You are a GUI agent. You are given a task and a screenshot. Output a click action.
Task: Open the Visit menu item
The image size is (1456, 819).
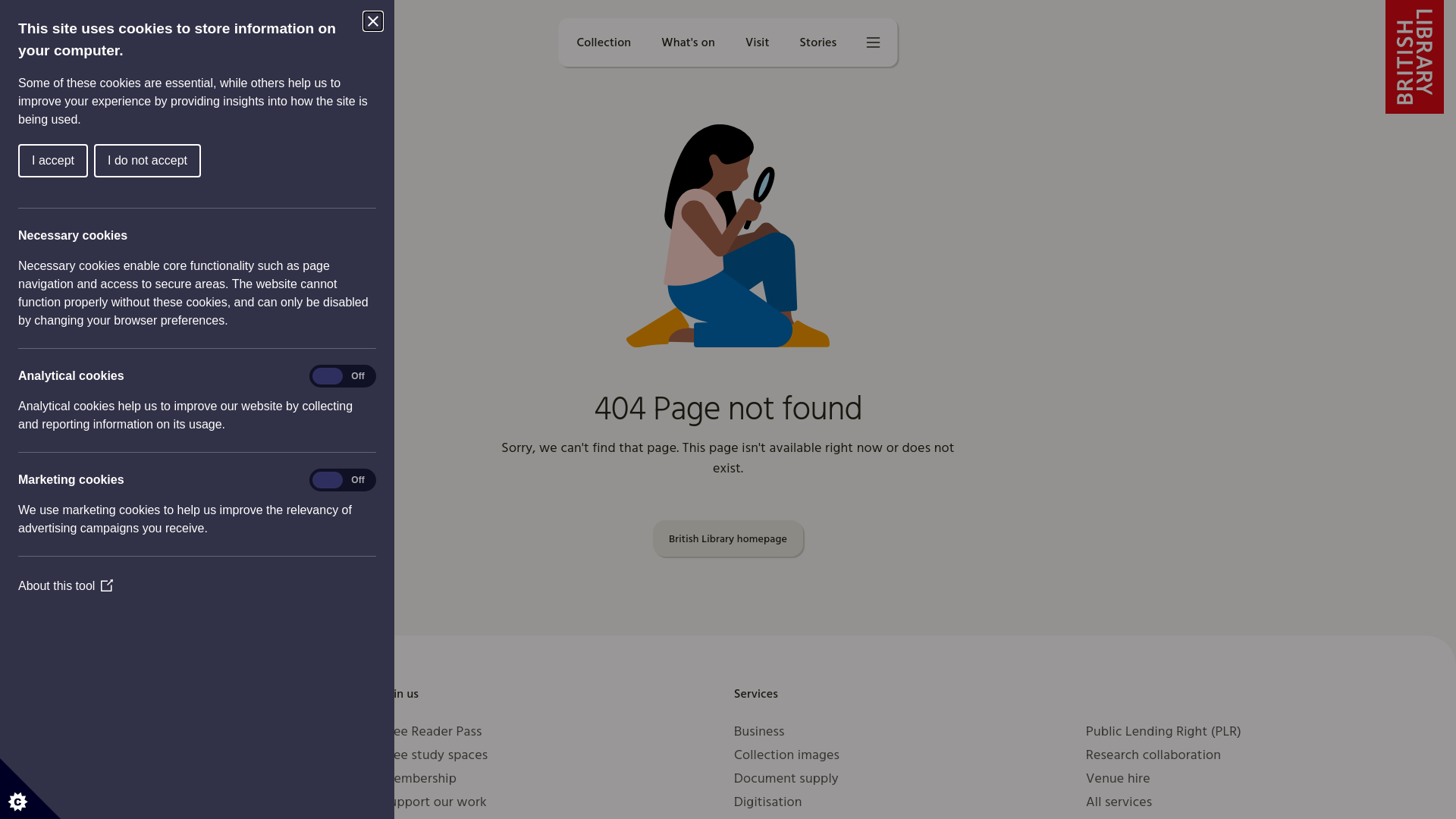(757, 42)
